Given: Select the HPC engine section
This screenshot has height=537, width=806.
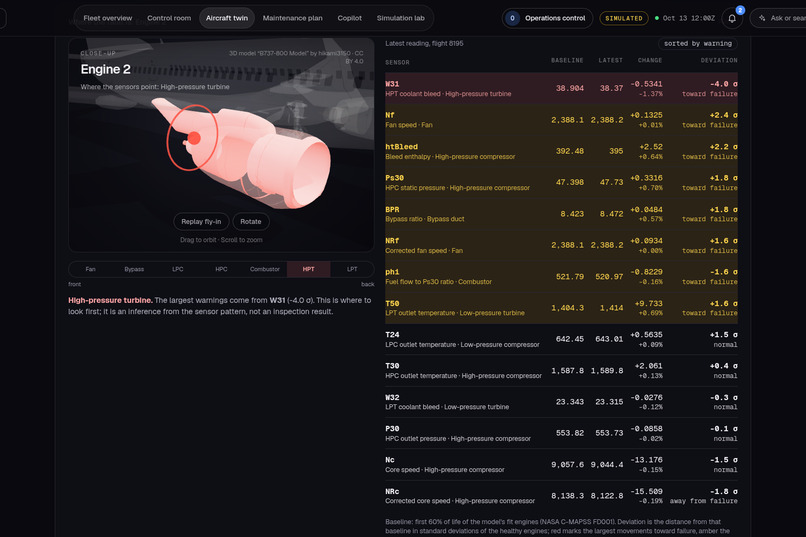Looking at the screenshot, I should pos(221,269).
